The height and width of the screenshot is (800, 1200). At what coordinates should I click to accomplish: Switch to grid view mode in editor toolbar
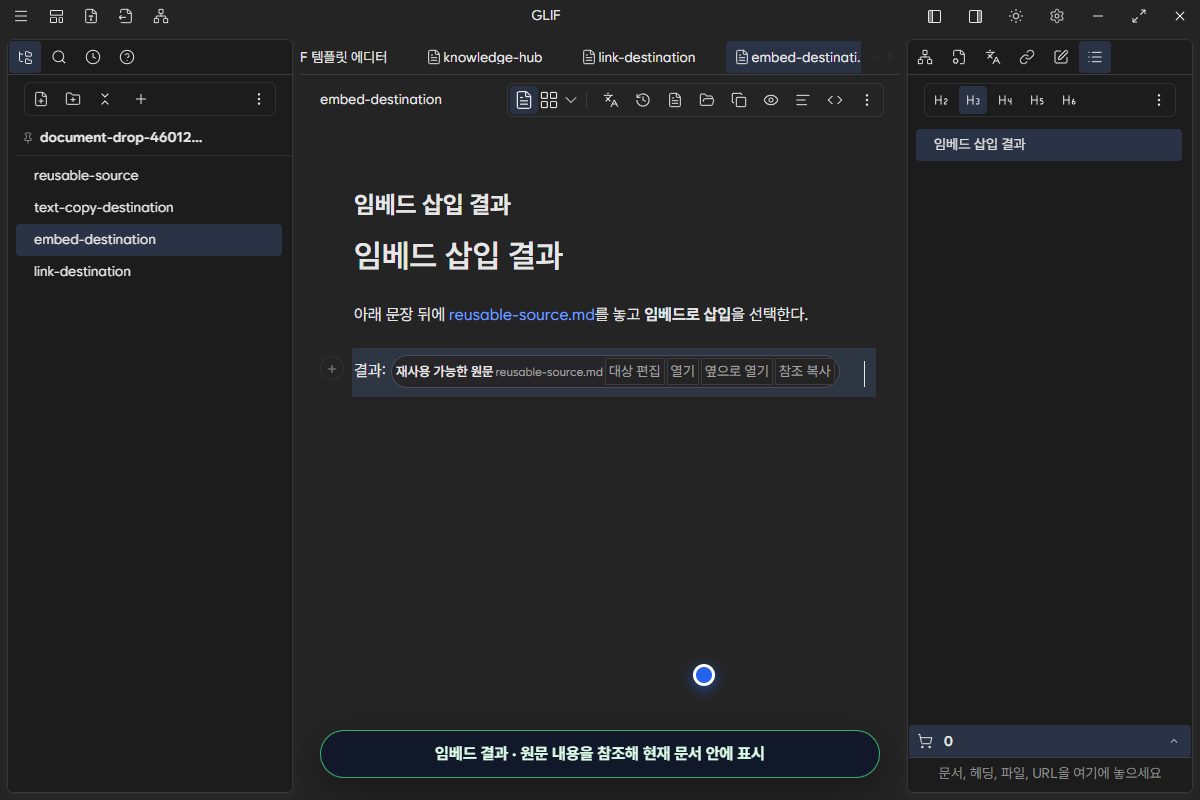(549, 100)
